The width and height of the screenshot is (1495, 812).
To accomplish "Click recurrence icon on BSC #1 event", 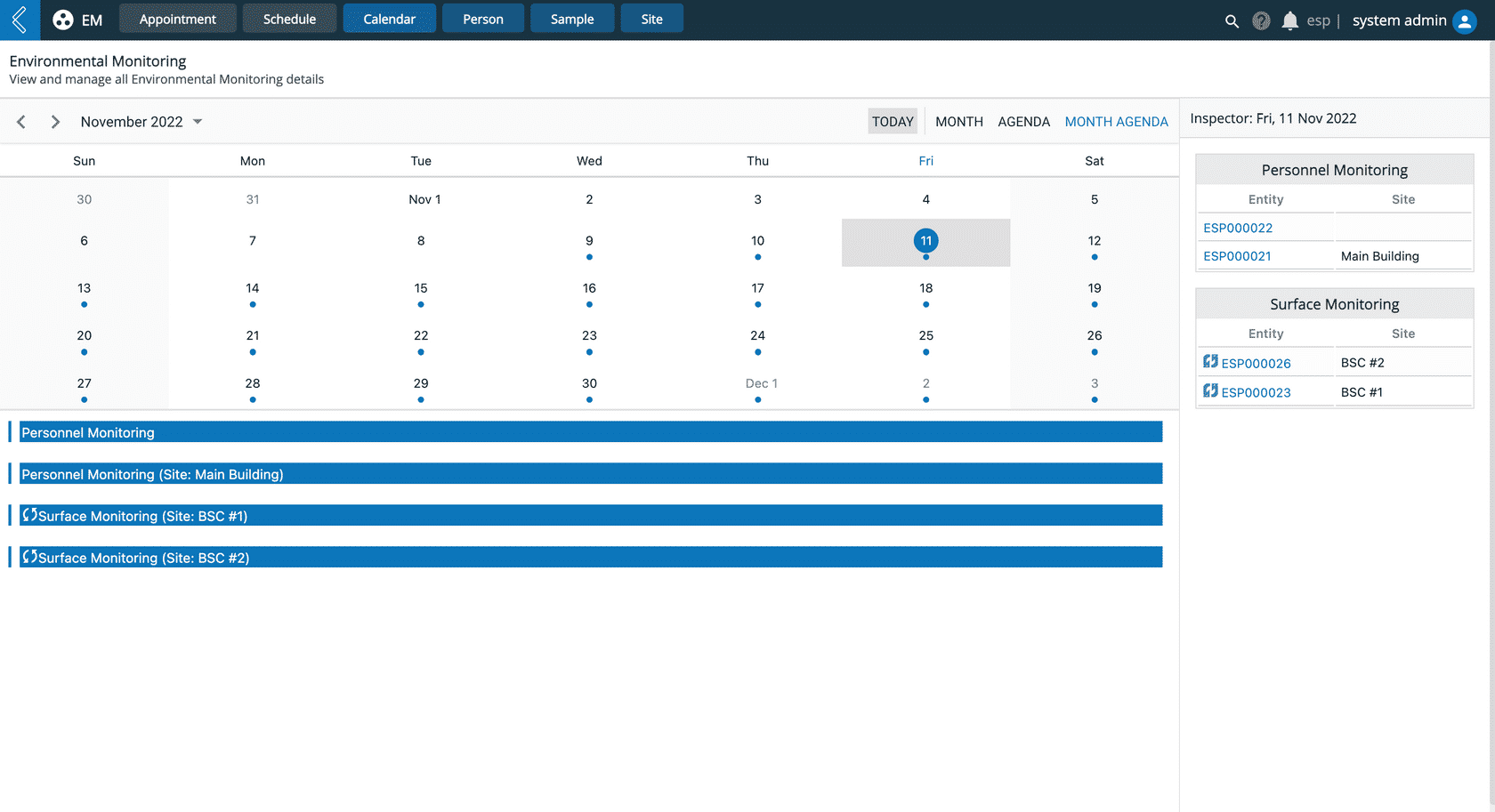I will coord(29,514).
